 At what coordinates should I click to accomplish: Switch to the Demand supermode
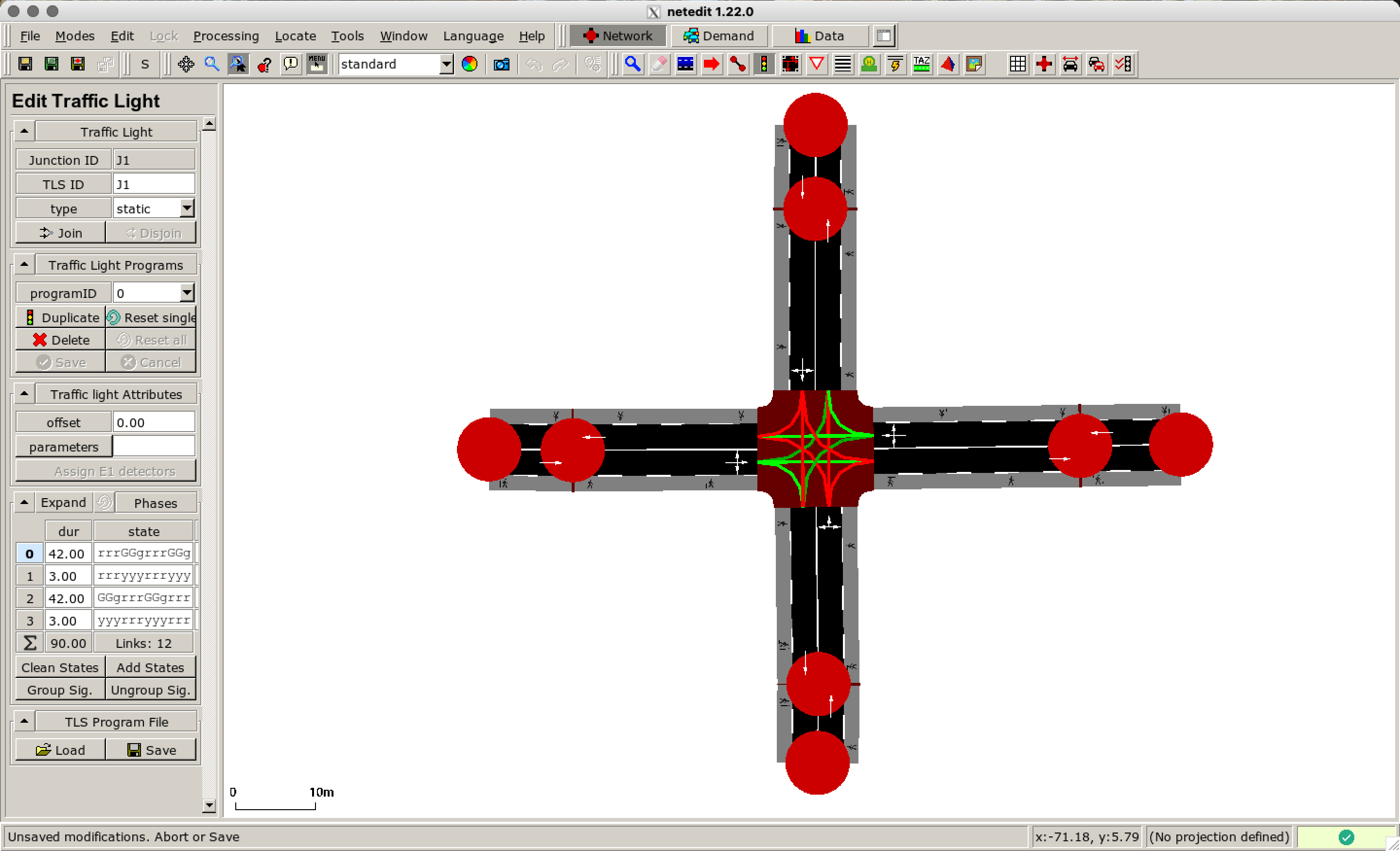click(719, 35)
